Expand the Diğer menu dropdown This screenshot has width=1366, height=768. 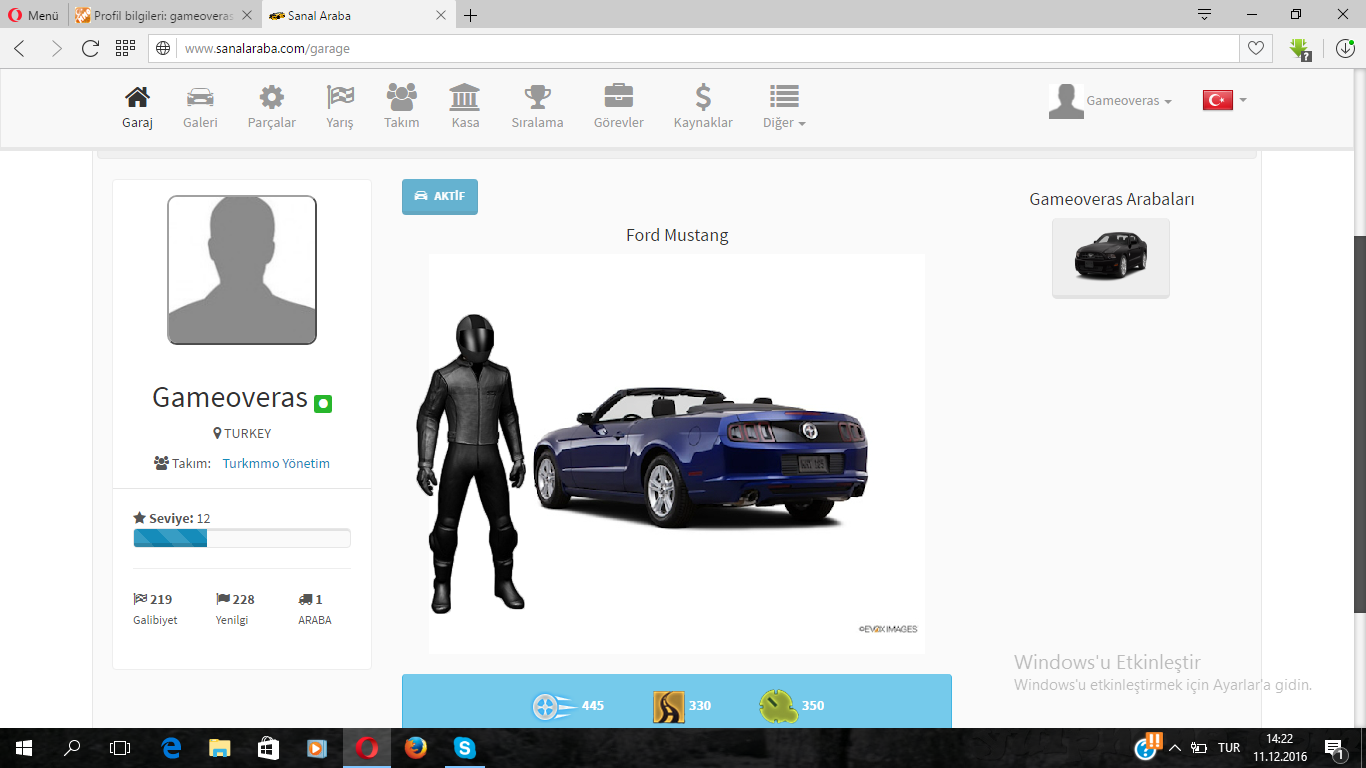tap(784, 107)
